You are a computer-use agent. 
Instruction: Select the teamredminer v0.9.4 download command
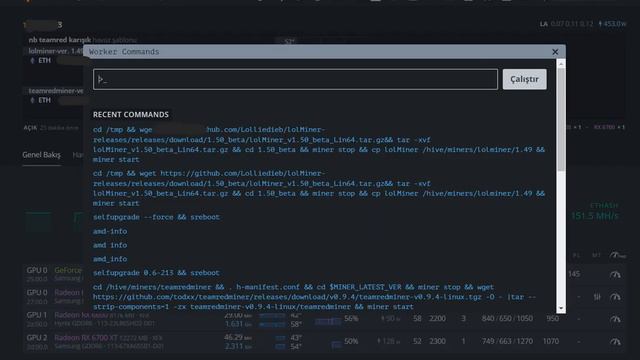(314, 297)
